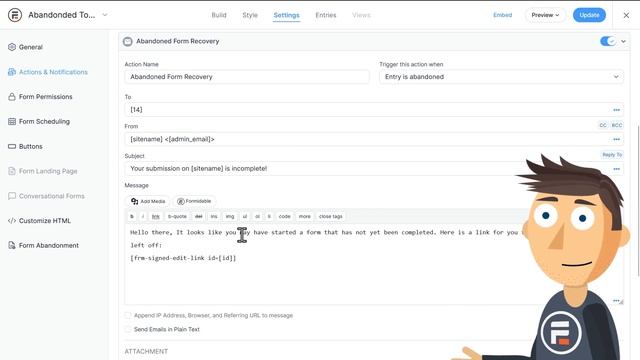
Task: Click the del quicktag button
Action: (198, 216)
